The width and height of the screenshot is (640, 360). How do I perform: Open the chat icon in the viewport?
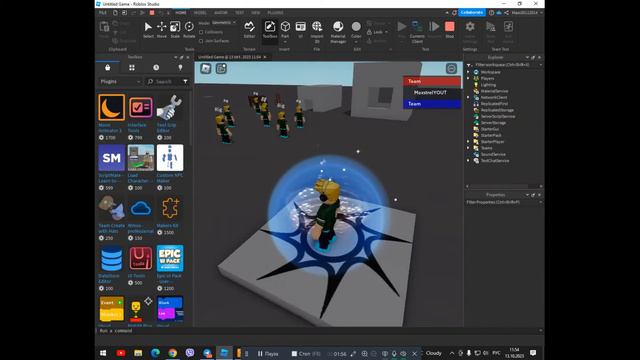[x=221, y=69]
